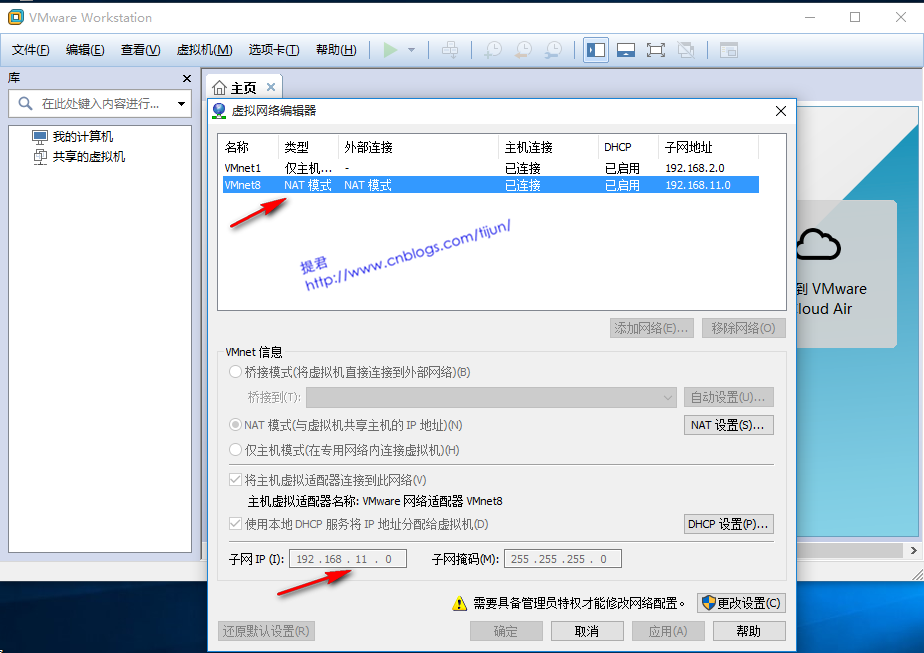
Task: Click the DHCP column header
Action: click(628, 147)
